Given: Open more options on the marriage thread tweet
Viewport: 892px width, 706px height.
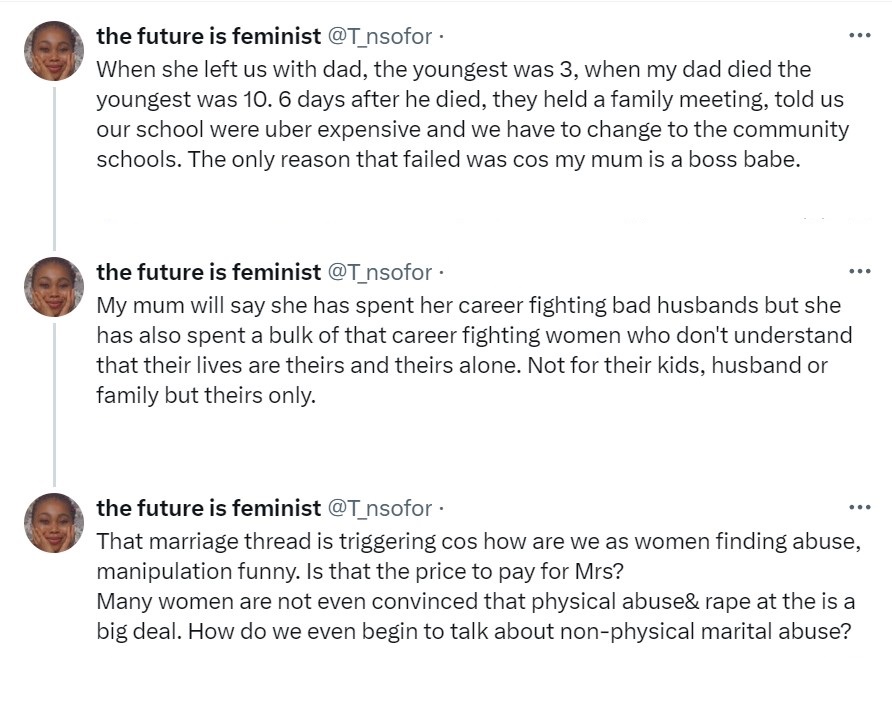Looking at the screenshot, I should point(859,507).
